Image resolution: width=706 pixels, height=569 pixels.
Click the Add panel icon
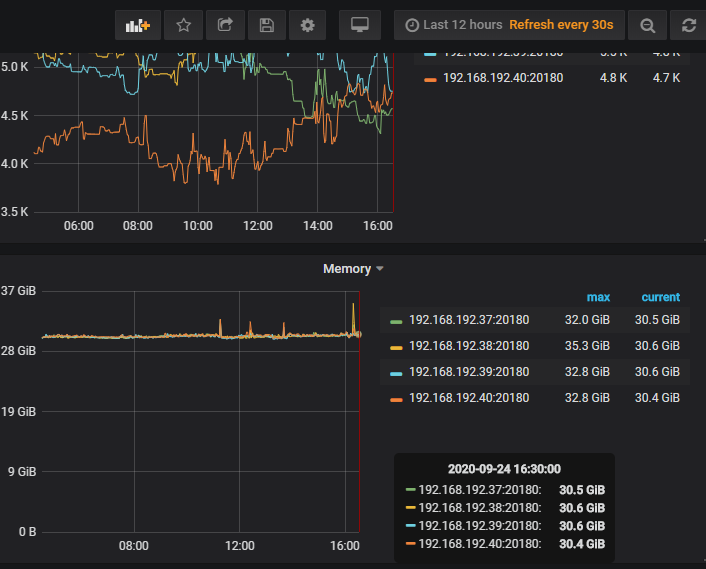[x=138, y=25]
